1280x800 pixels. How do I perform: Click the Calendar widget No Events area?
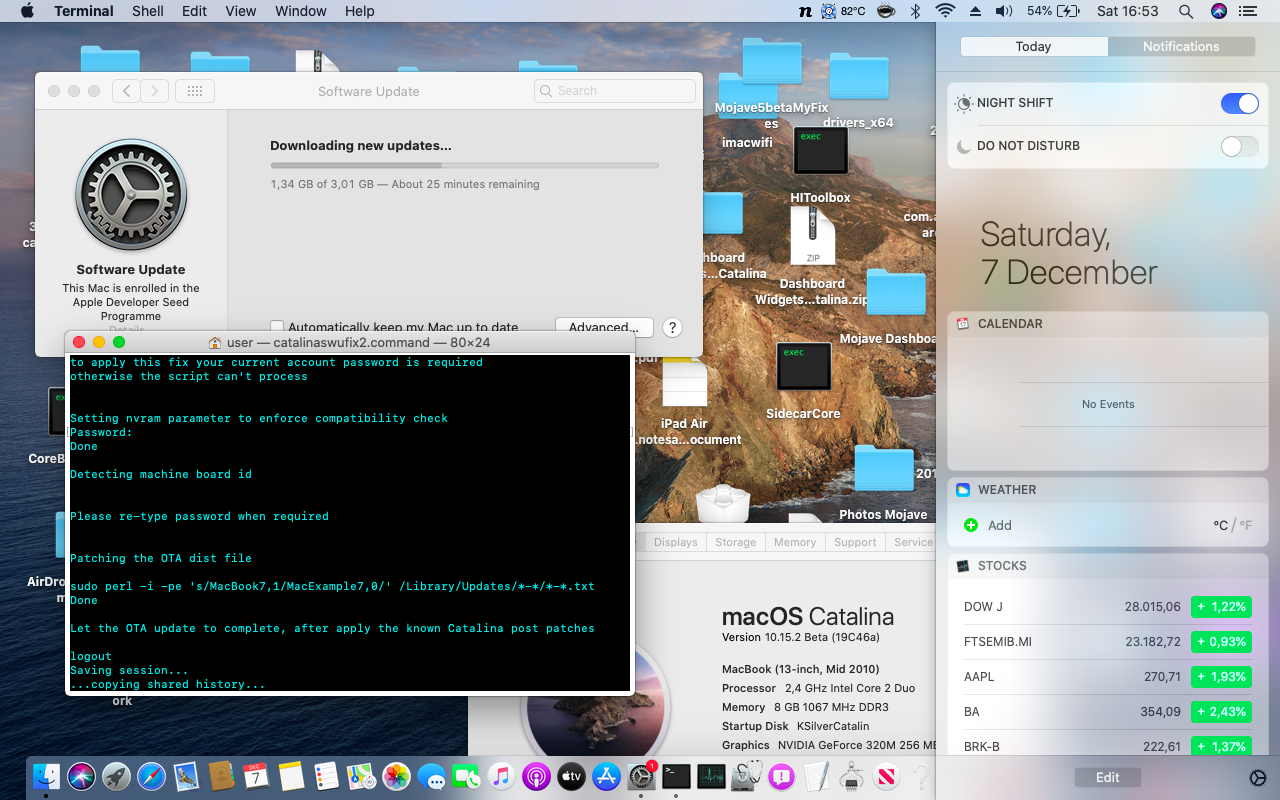pos(1108,404)
